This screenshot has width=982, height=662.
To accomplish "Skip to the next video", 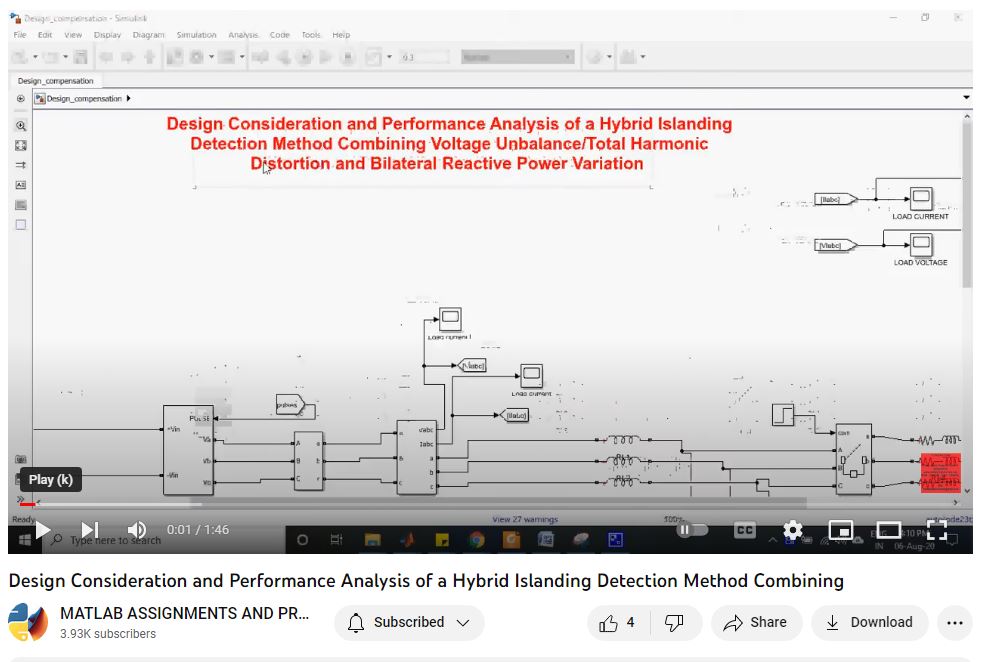I will point(90,530).
